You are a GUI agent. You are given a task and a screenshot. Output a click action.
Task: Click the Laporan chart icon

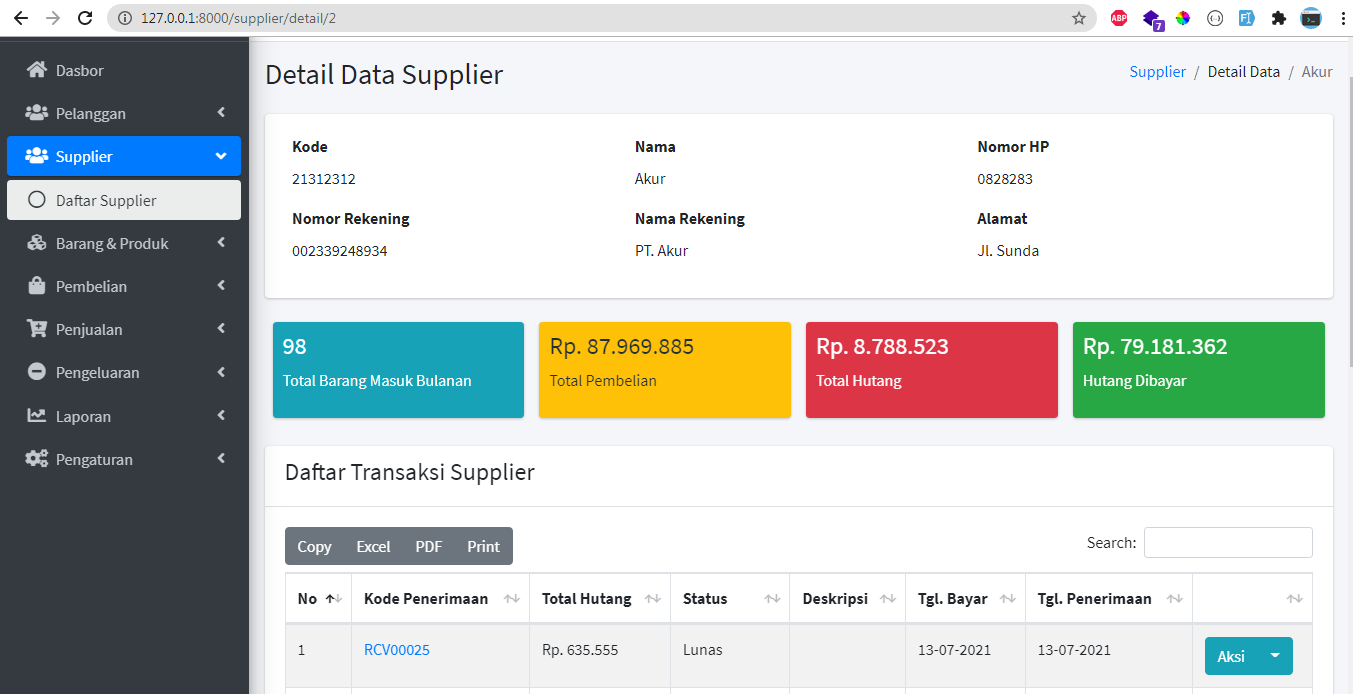pyautogui.click(x=37, y=416)
